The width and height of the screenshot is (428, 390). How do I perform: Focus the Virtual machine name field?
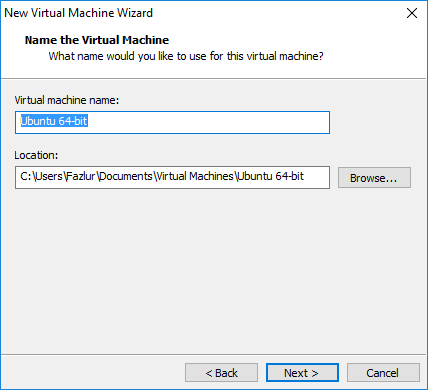click(172, 122)
